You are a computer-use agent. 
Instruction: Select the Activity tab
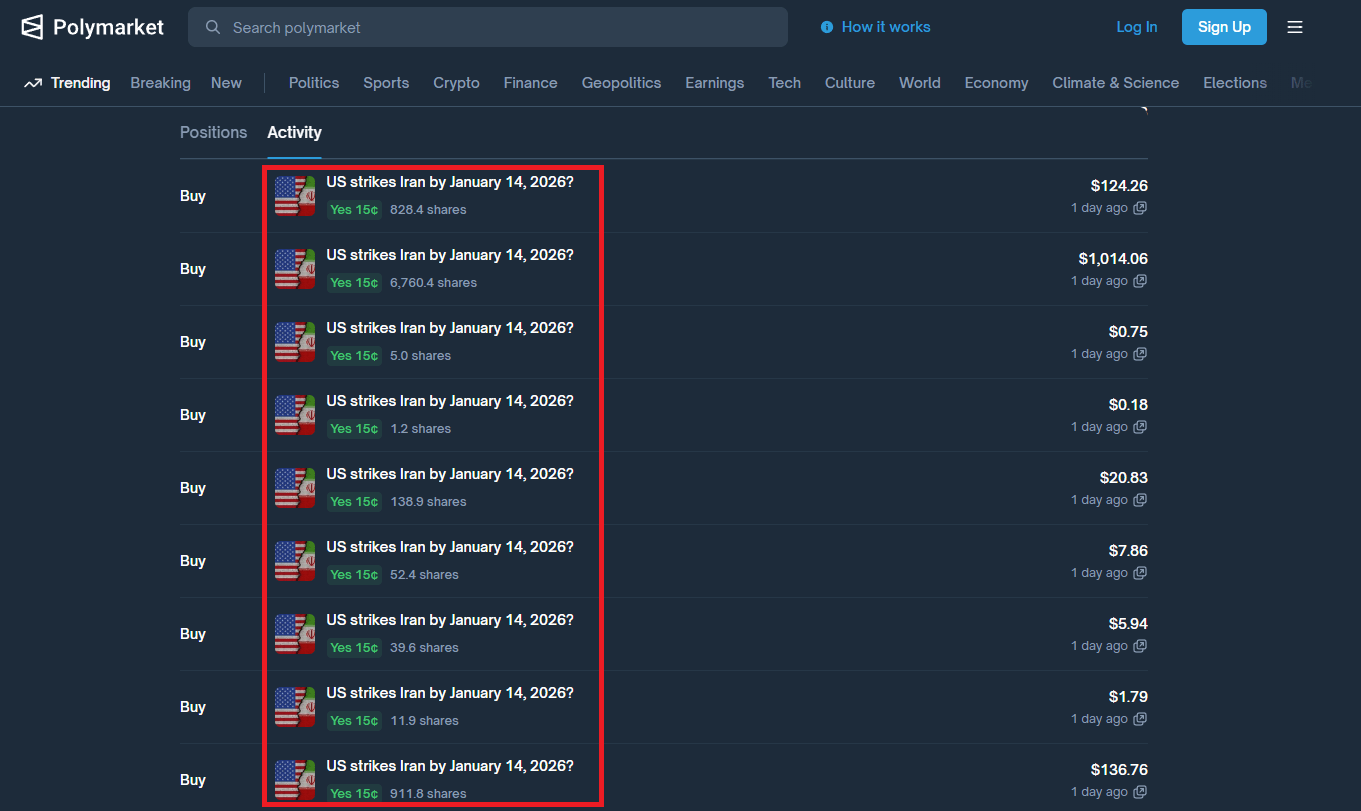tap(294, 132)
